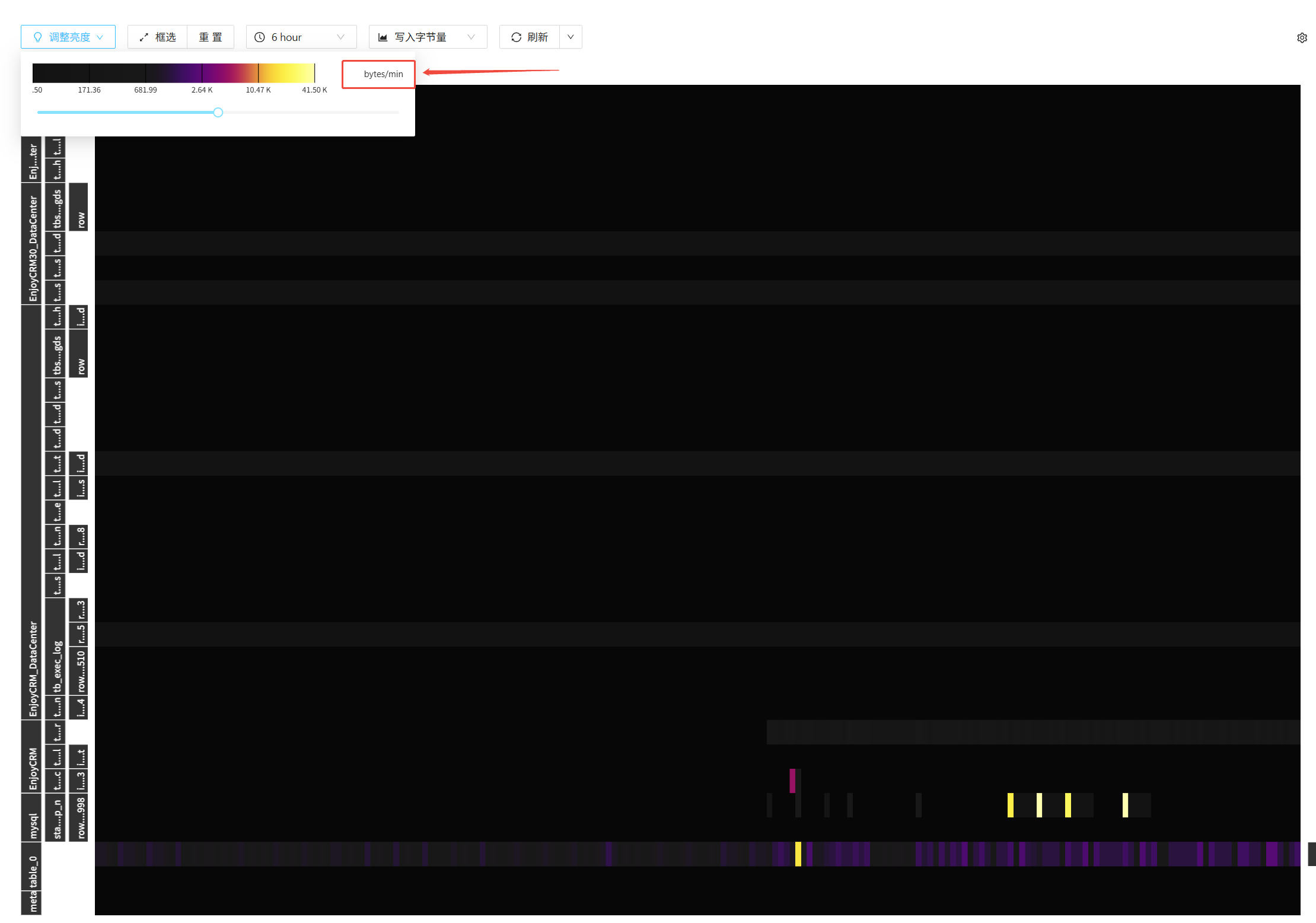Click the circular refresh icon
1316x923 pixels.
pos(516,37)
